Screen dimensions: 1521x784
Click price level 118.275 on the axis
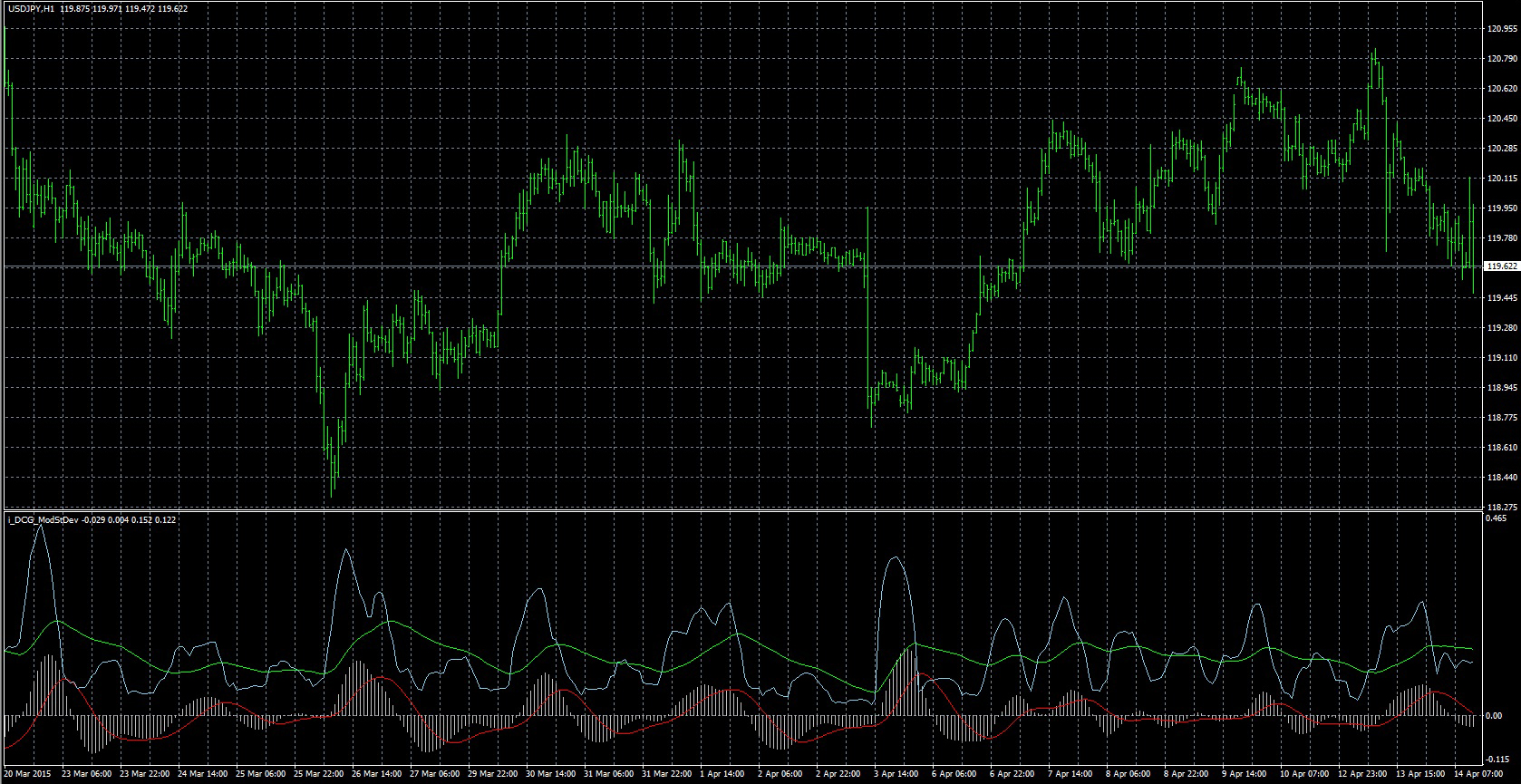coord(1501,507)
